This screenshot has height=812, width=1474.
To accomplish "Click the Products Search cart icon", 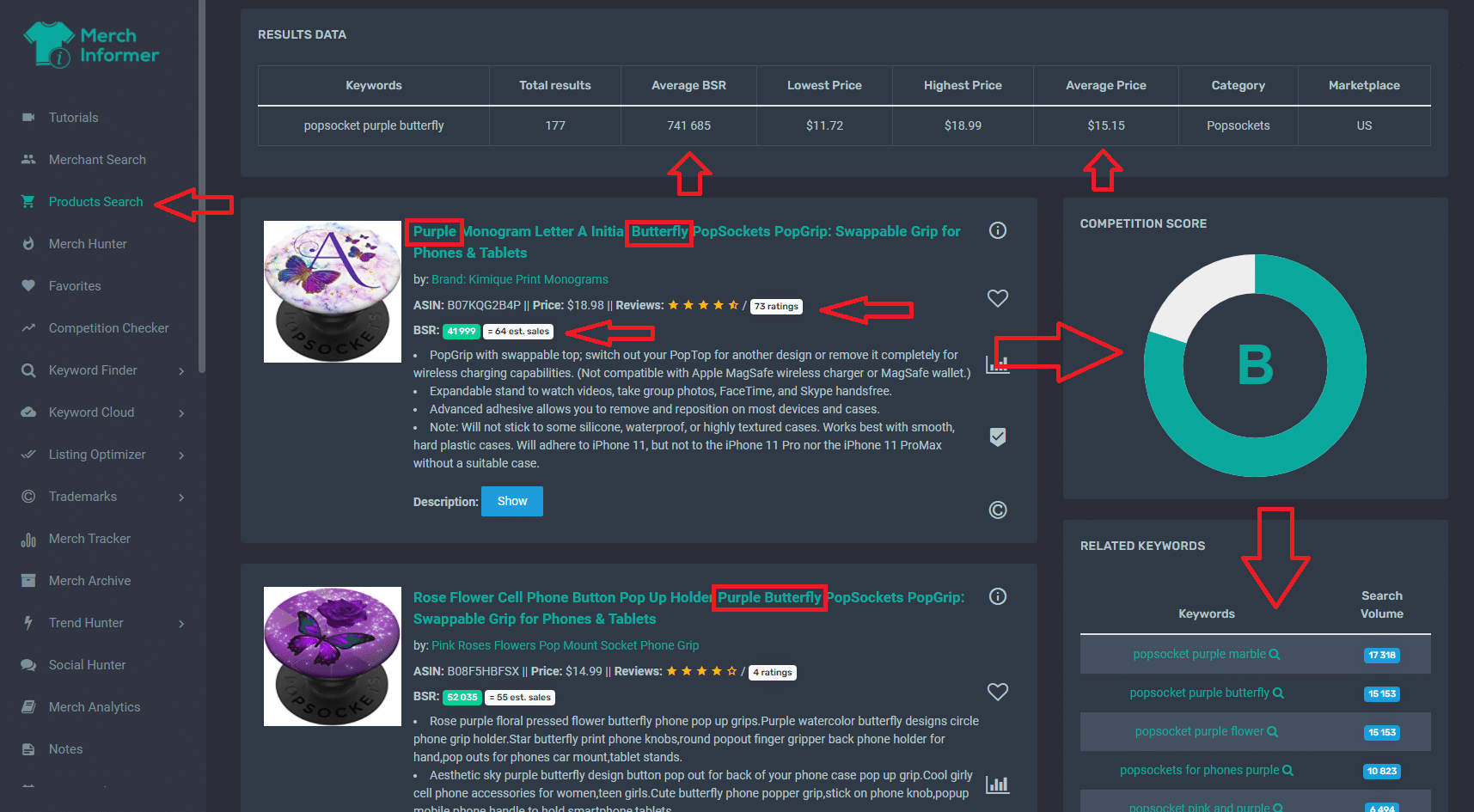I will (28, 201).
